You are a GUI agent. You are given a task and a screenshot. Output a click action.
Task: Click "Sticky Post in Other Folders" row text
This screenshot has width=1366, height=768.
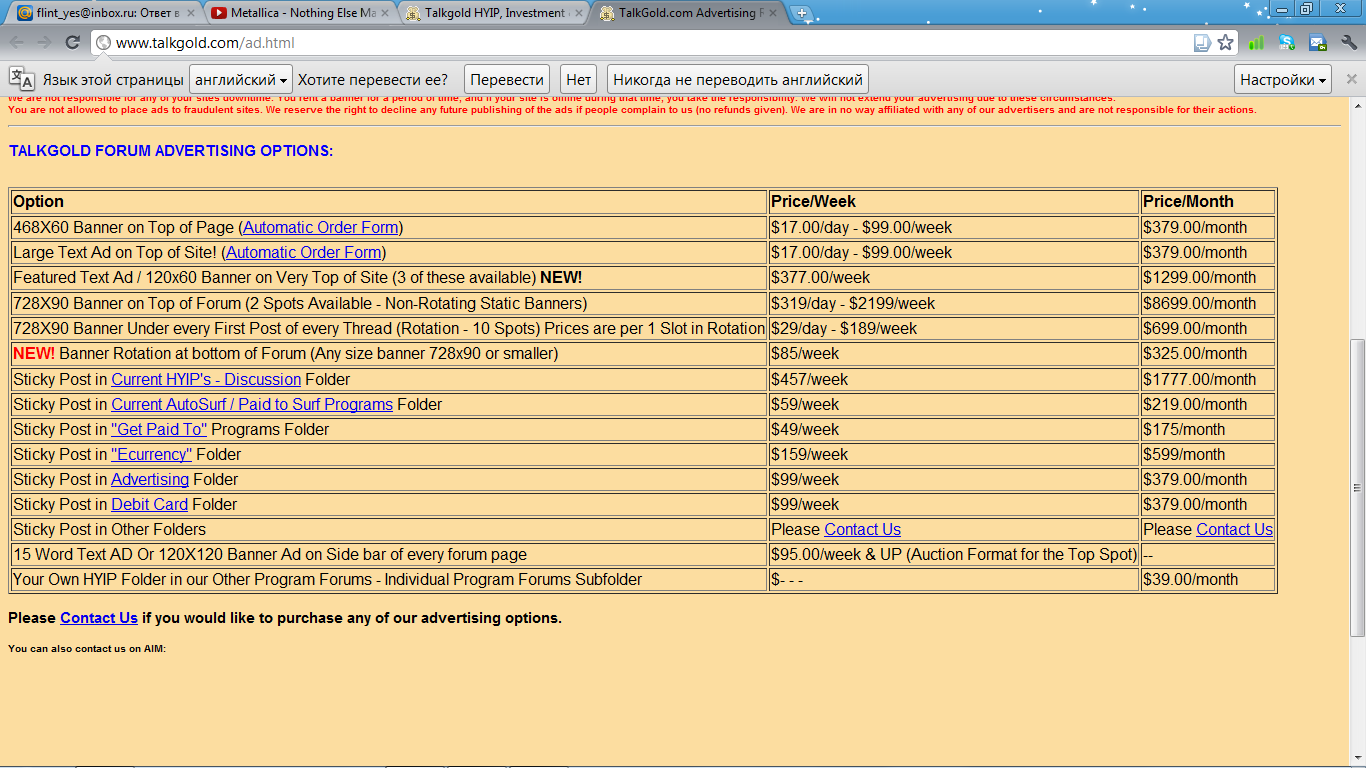click(109, 529)
